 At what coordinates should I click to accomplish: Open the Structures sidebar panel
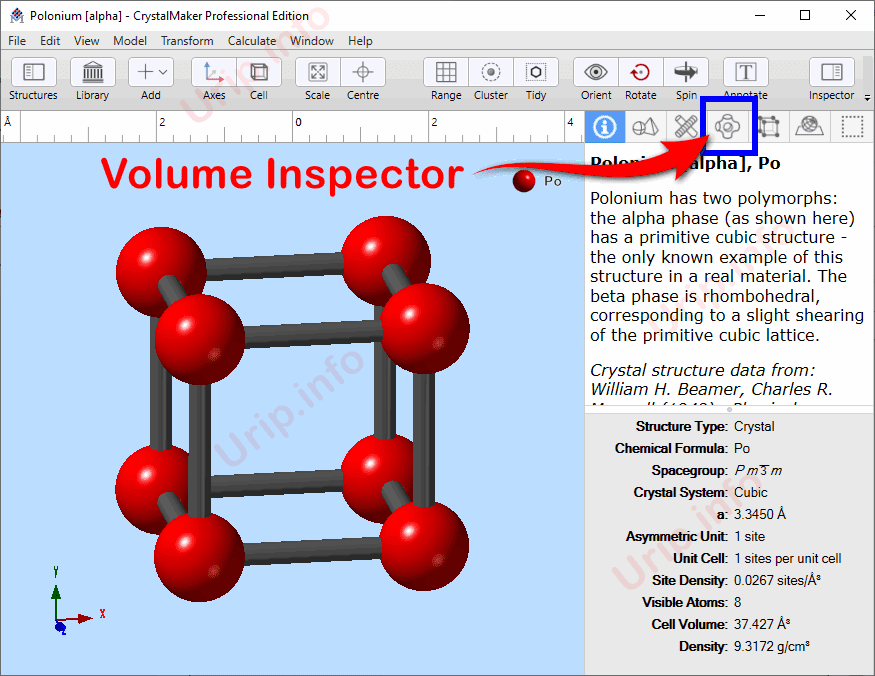click(x=33, y=72)
